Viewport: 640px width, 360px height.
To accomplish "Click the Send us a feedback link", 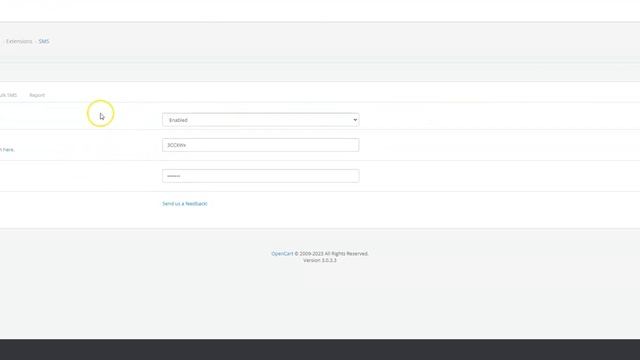I will 184,204.
